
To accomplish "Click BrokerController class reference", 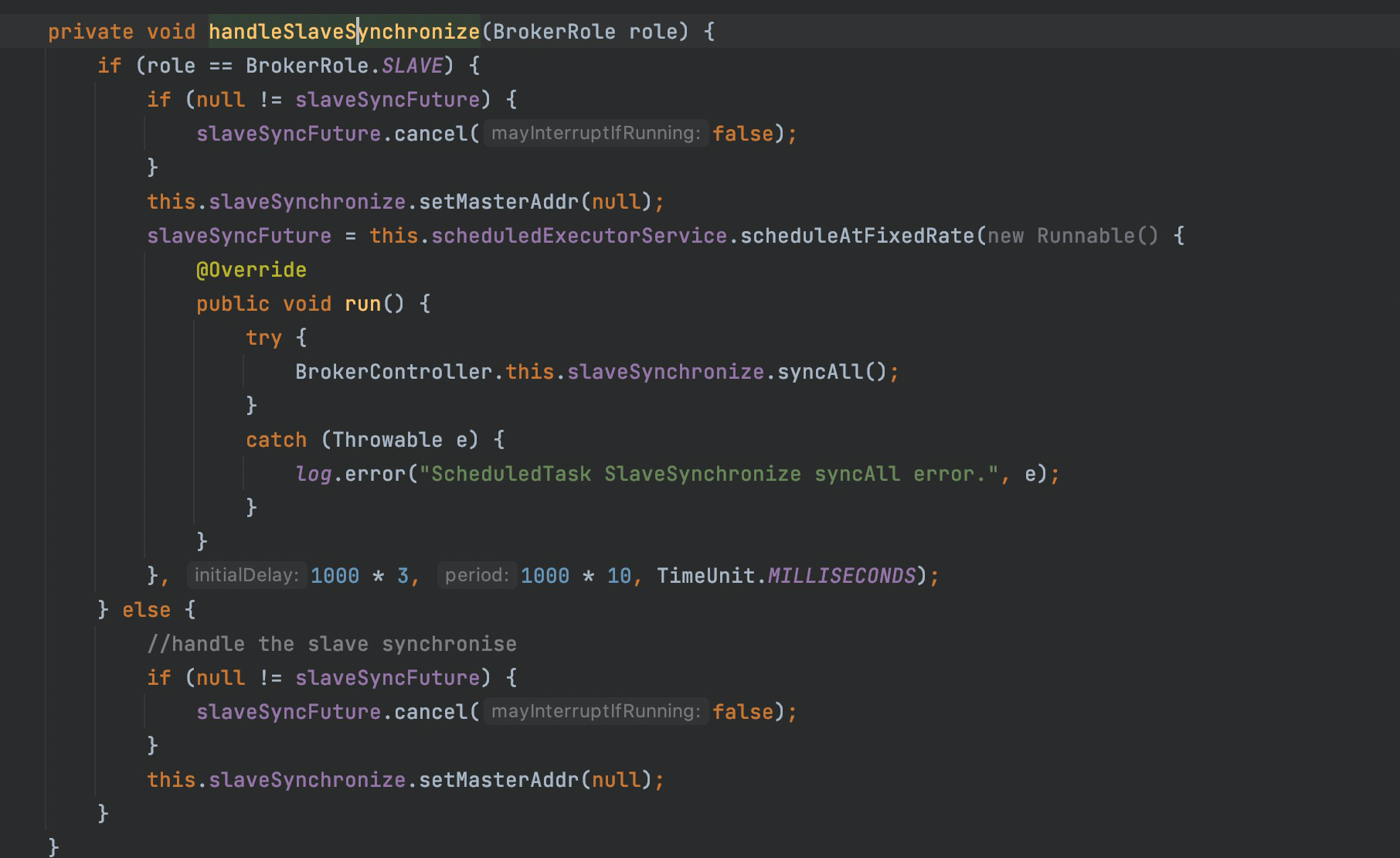I will point(393,372).
